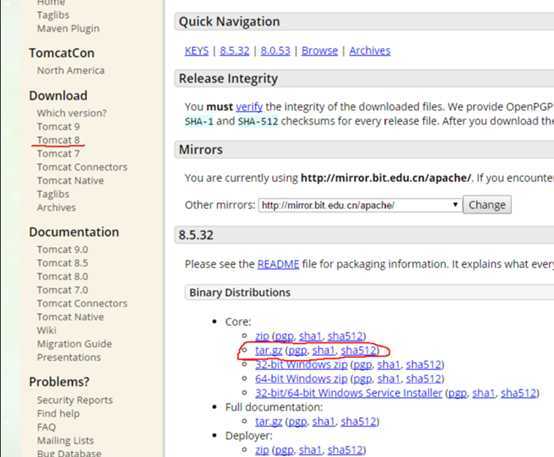This screenshot has height=457, width=554.
Task: Open the Presentations sidebar link
Action: tap(69, 357)
